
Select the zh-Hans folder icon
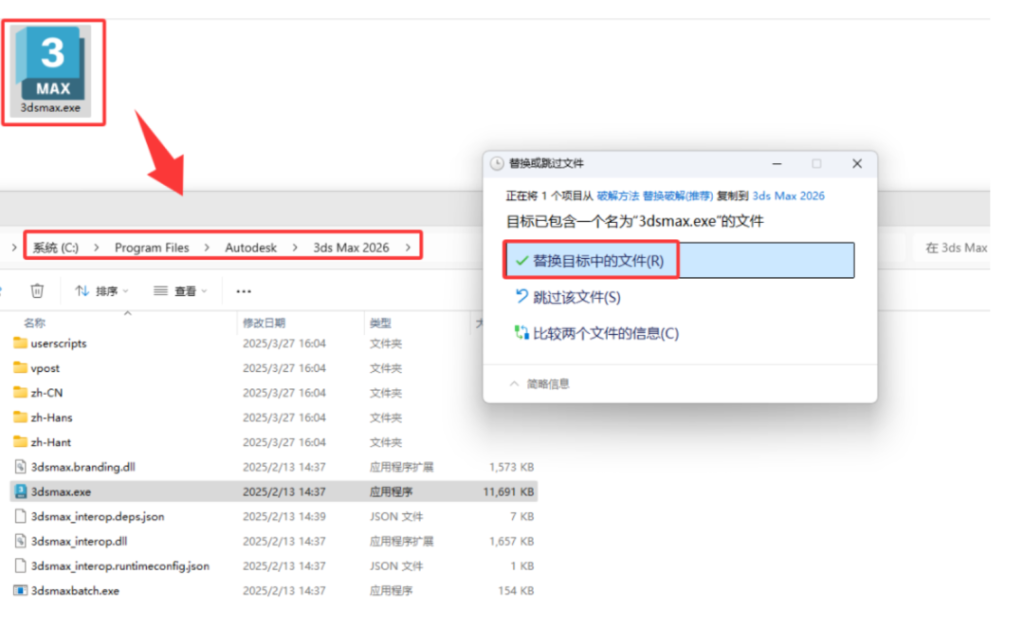point(20,417)
